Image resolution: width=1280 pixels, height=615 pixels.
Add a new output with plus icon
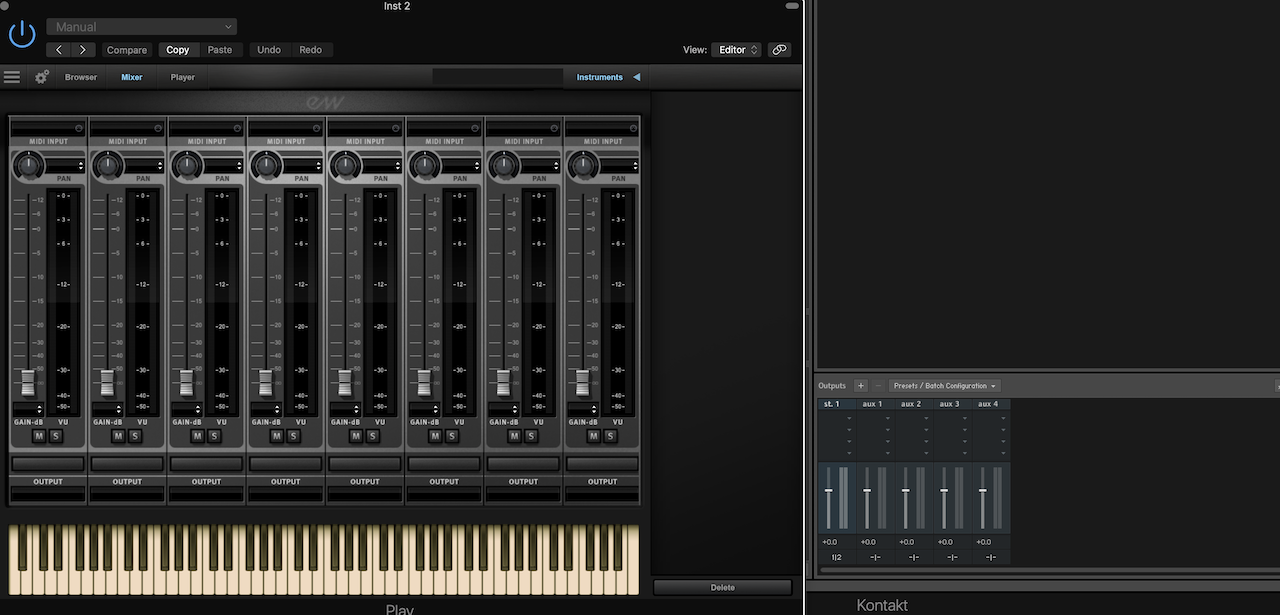coord(860,386)
